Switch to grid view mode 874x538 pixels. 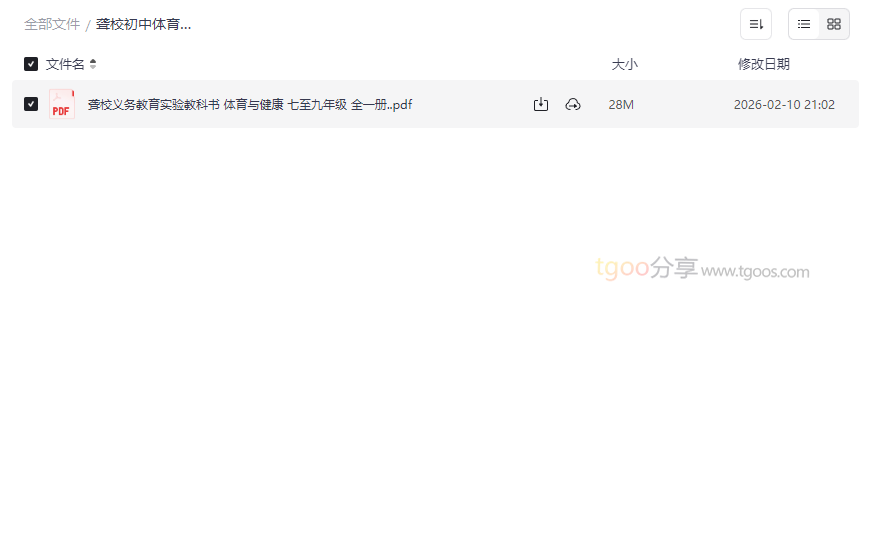(x=834, y=24)
